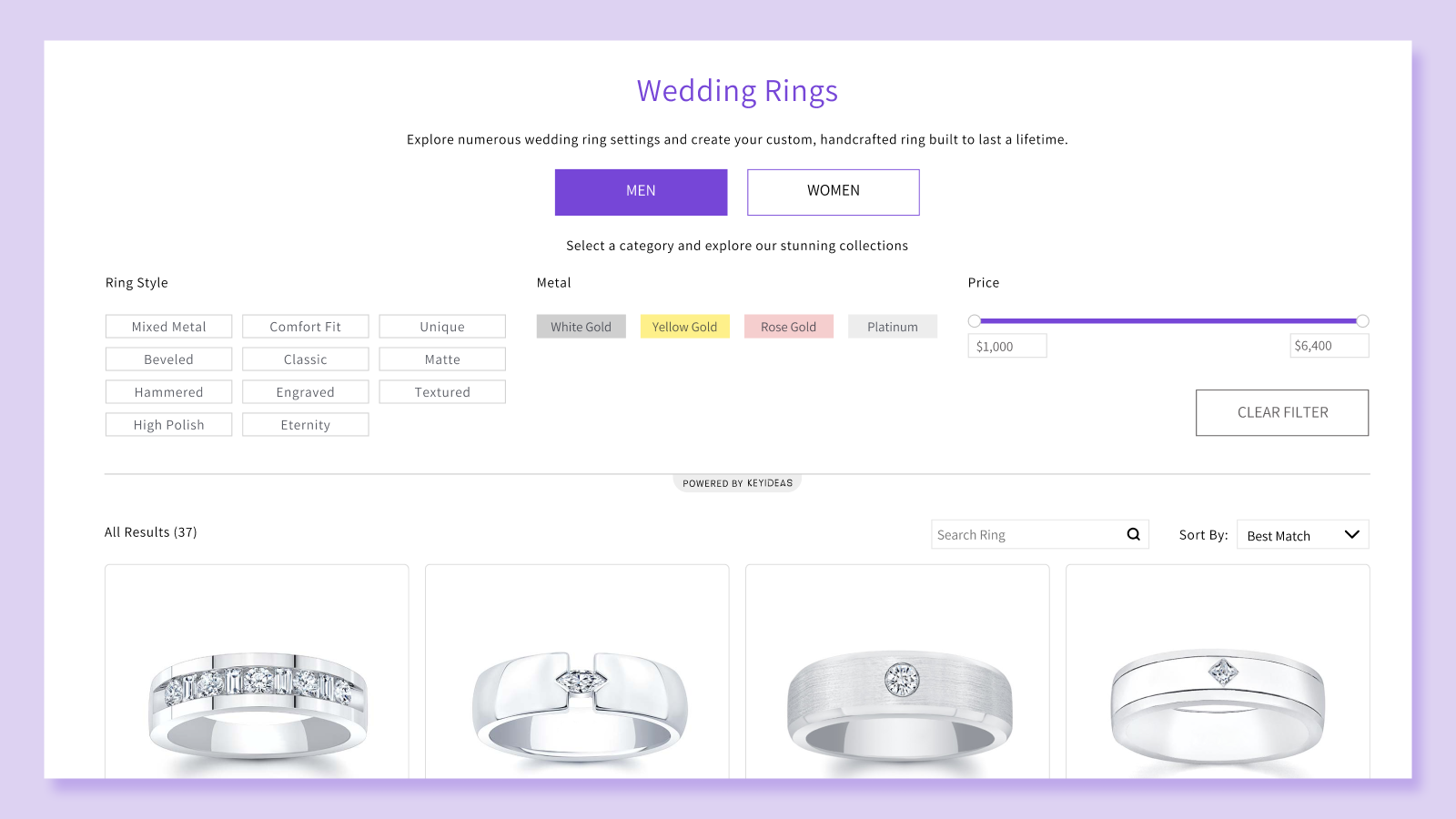Choose the Platinum metal option
Image resolution: width=1456 pixels, height=819 pixels.
892,326
